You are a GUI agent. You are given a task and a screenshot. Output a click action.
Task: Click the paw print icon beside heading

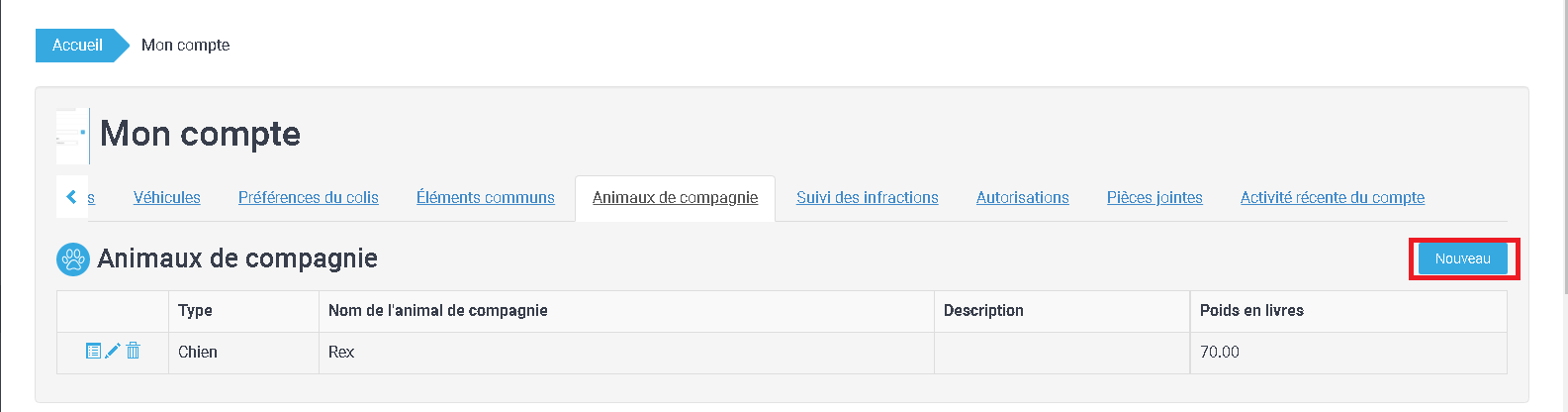73,259
